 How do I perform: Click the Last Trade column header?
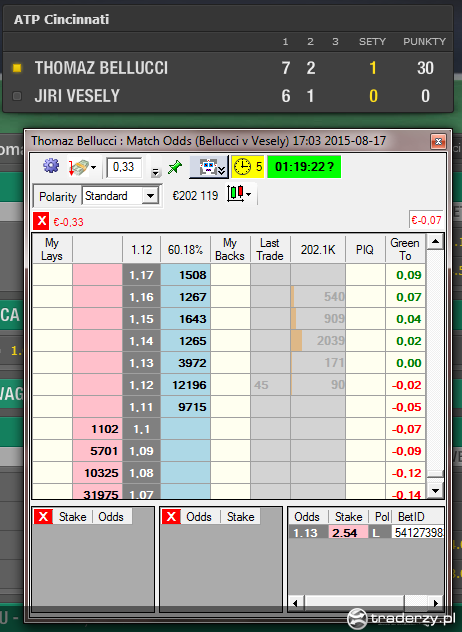point(270,249)
